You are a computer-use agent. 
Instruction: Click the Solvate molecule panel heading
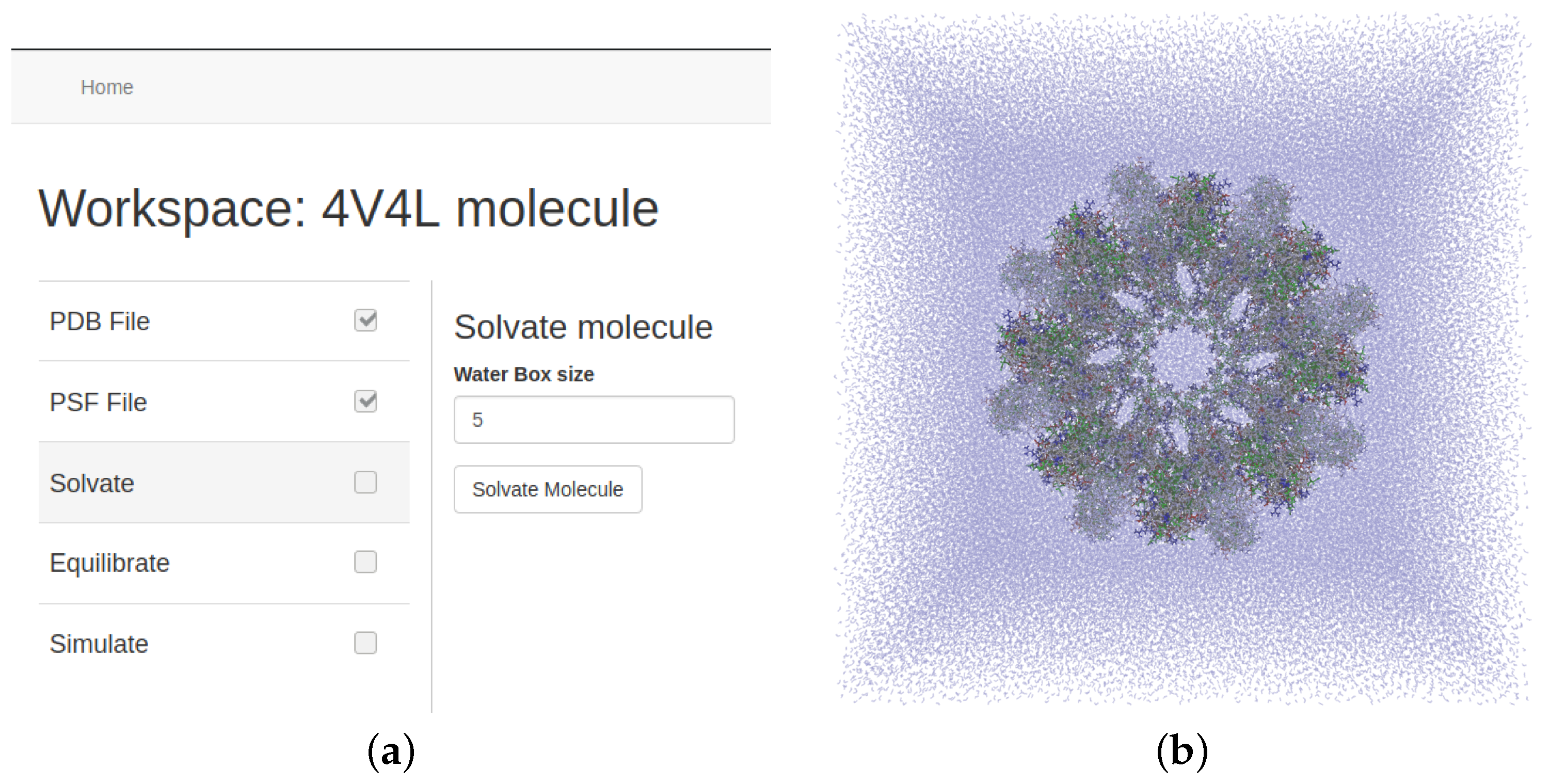coord(583,327)
